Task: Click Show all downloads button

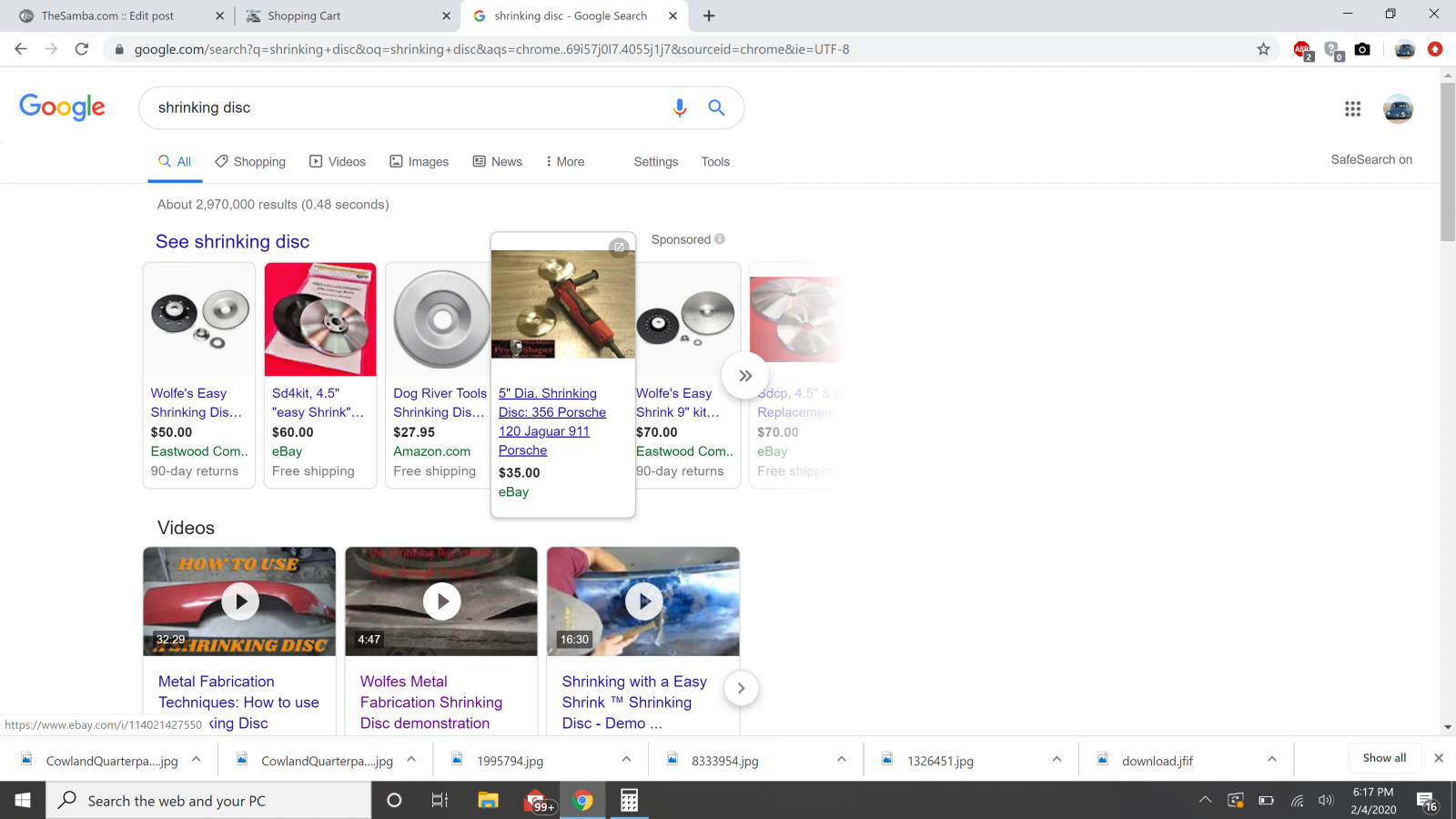Action: point(1384,758)
